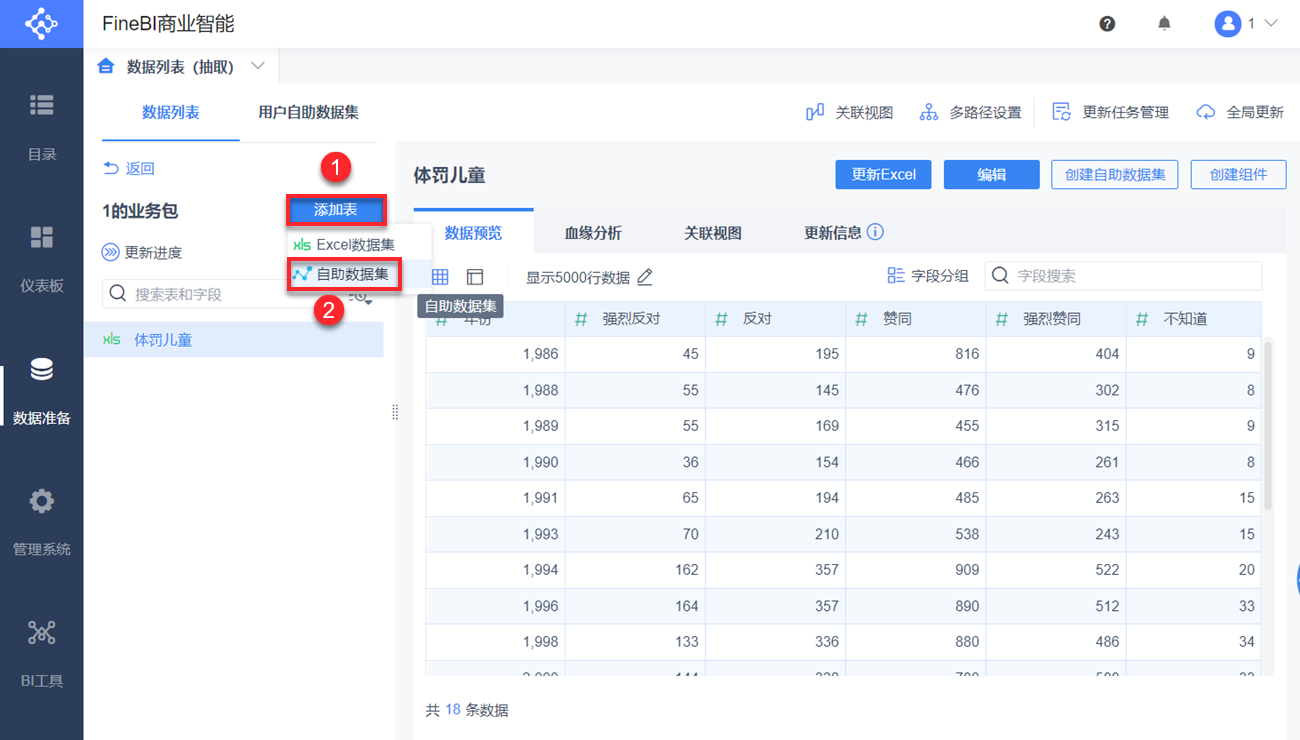This screenshot has height=740, width=1300.
Task: Click the home icon beside 数据列表（抽取）
Action: coord(106,66)
